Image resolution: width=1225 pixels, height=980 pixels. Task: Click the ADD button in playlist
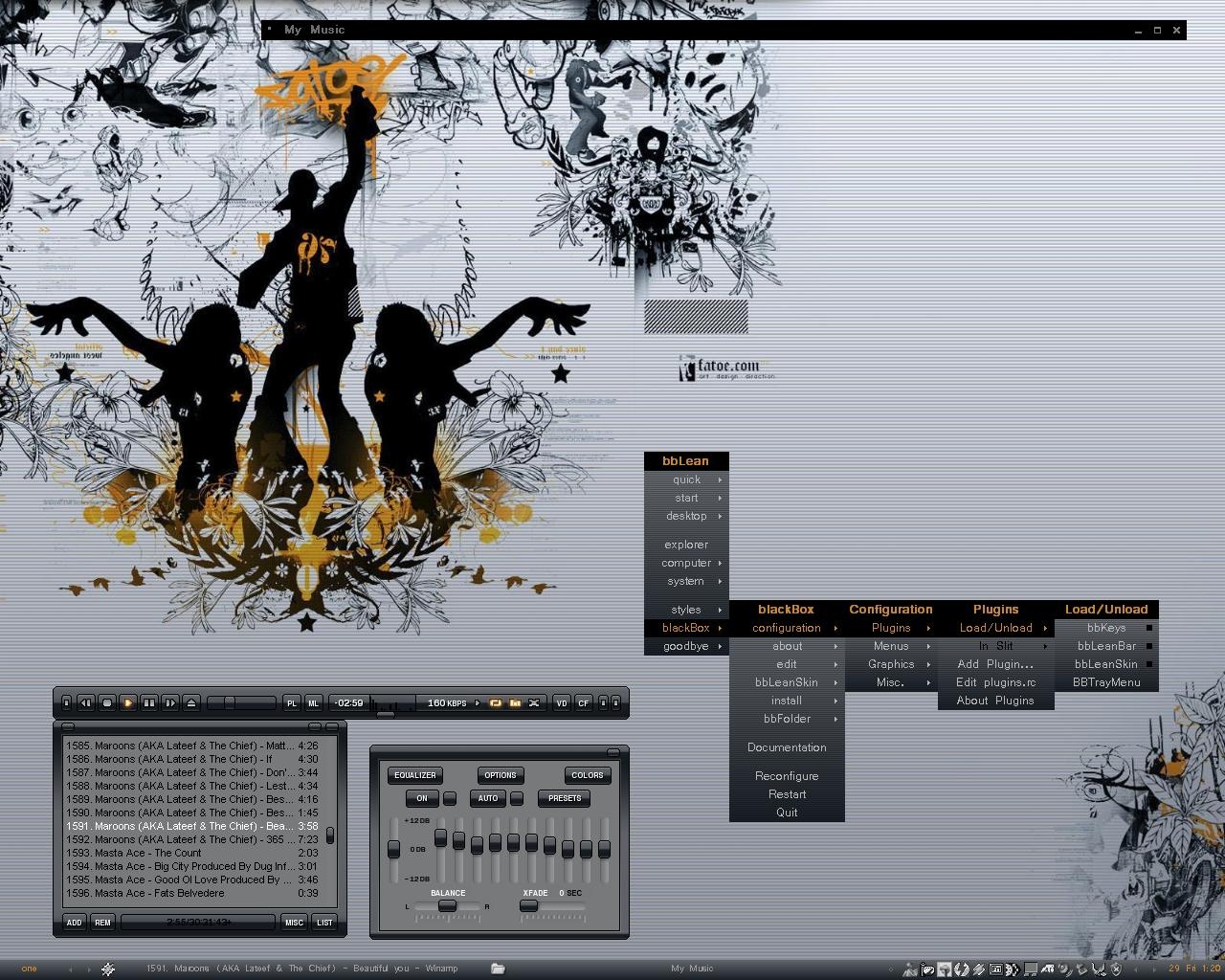[x=74, y=923]
